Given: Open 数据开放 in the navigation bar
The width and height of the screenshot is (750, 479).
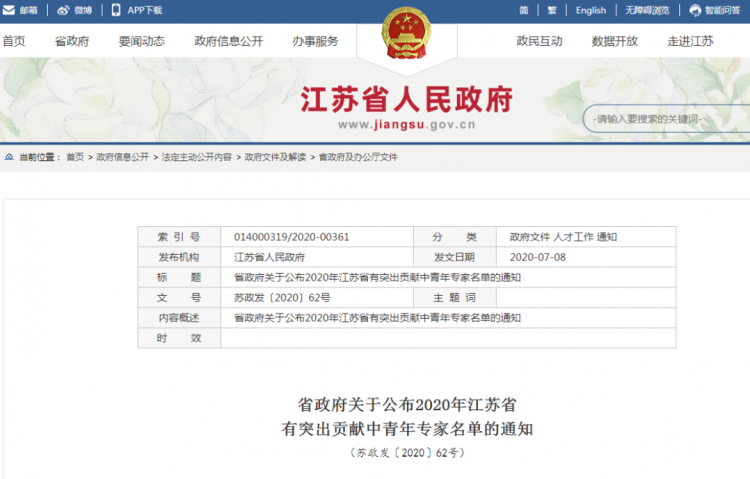Looking at the screenshot, I should tap(614, 42).
